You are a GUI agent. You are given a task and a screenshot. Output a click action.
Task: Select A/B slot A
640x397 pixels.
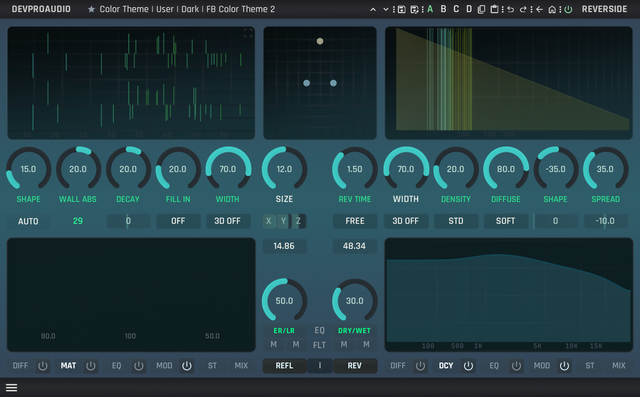point(430,9)
